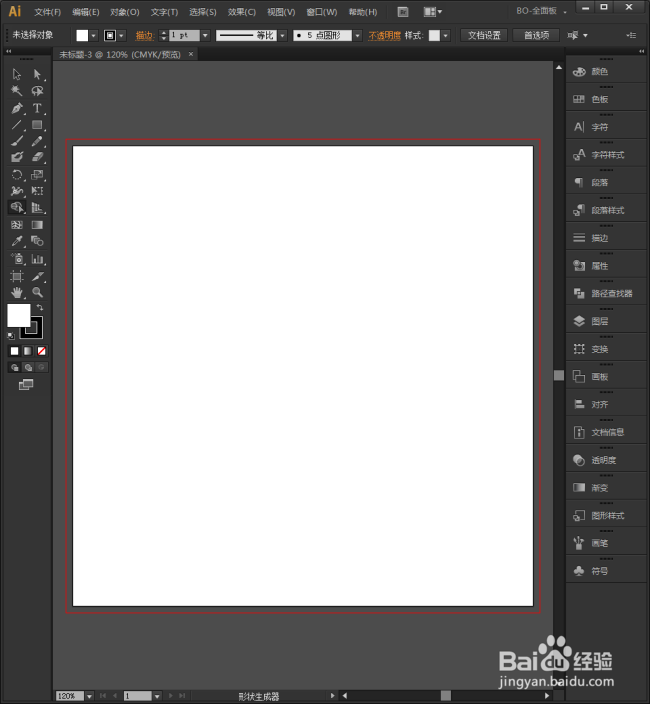The width and height of the screenshot is (650, 704).
Task: Select the Width/Warp tool
Action: click(x=17, y=191)
